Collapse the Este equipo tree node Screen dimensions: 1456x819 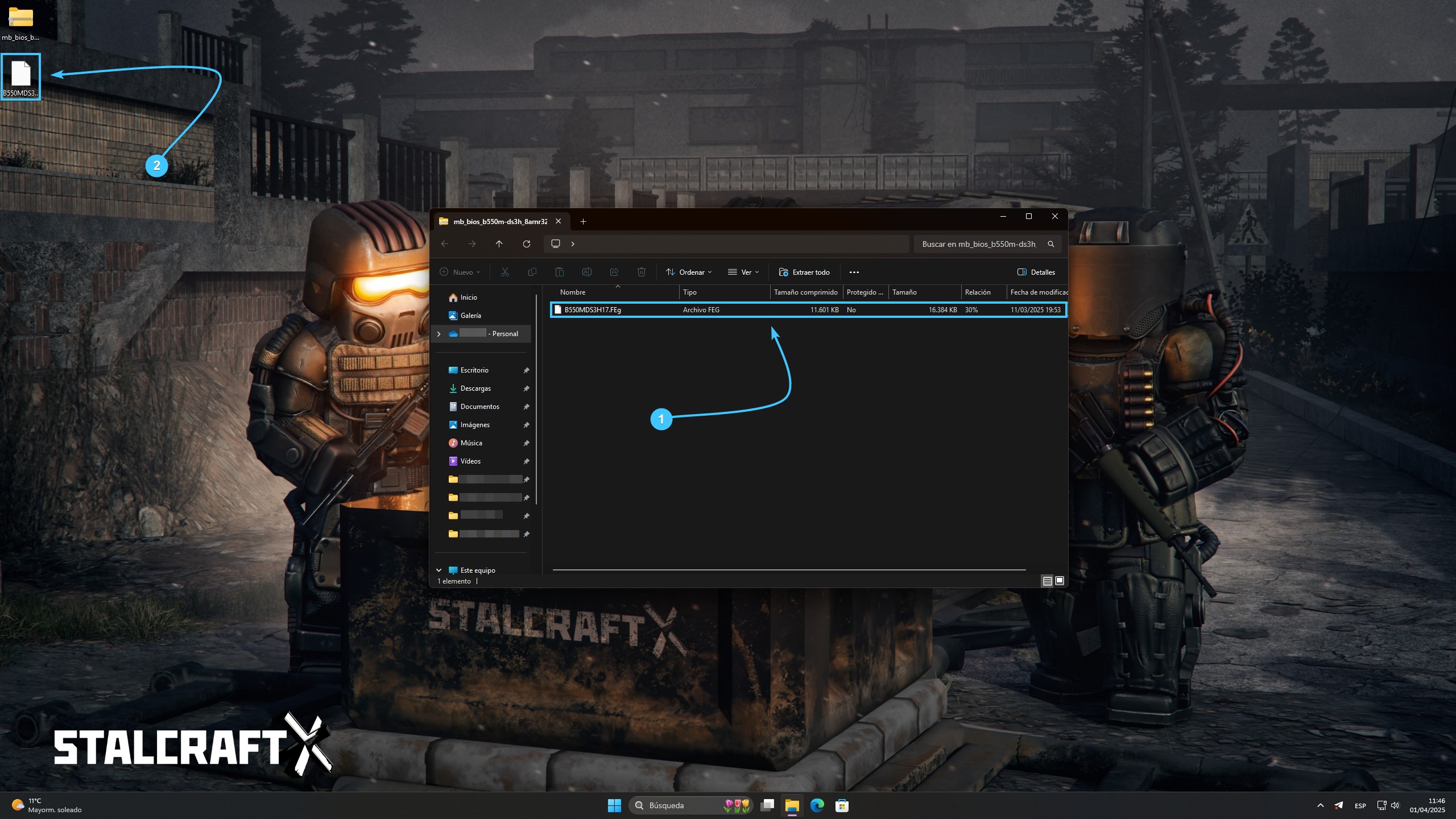click(439, 570)
